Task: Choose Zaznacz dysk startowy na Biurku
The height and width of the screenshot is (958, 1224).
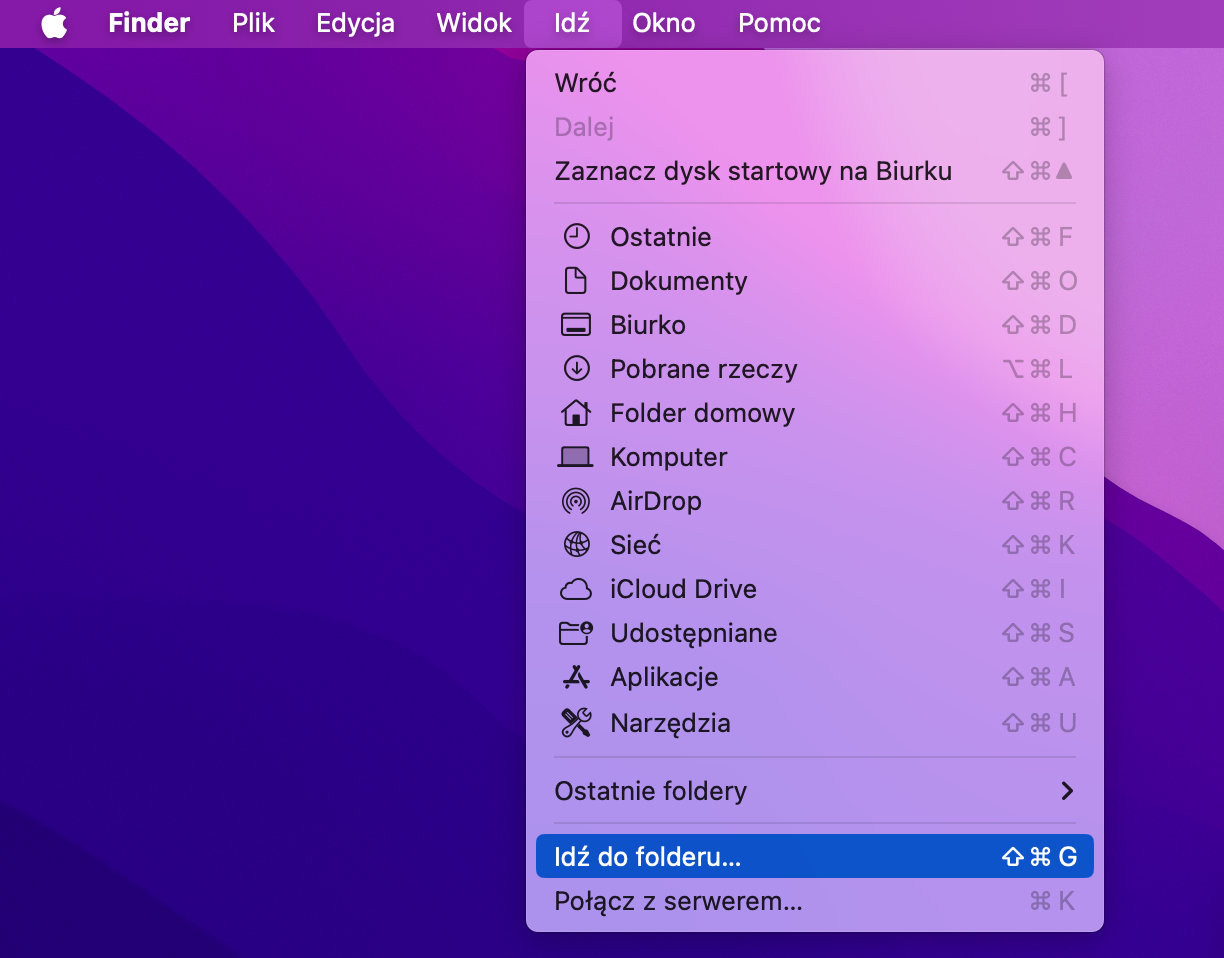Action: (x=815, y=171)
